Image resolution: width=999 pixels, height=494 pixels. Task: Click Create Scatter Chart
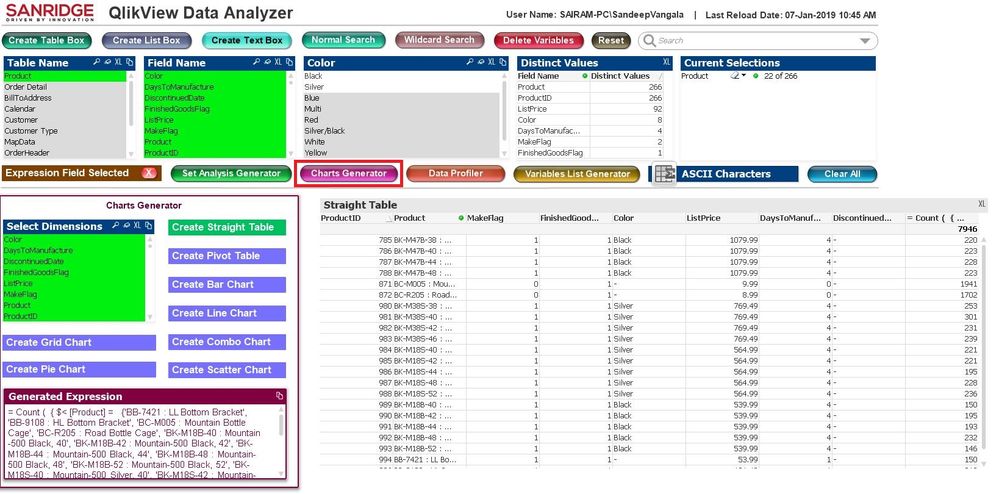[227, 370]
